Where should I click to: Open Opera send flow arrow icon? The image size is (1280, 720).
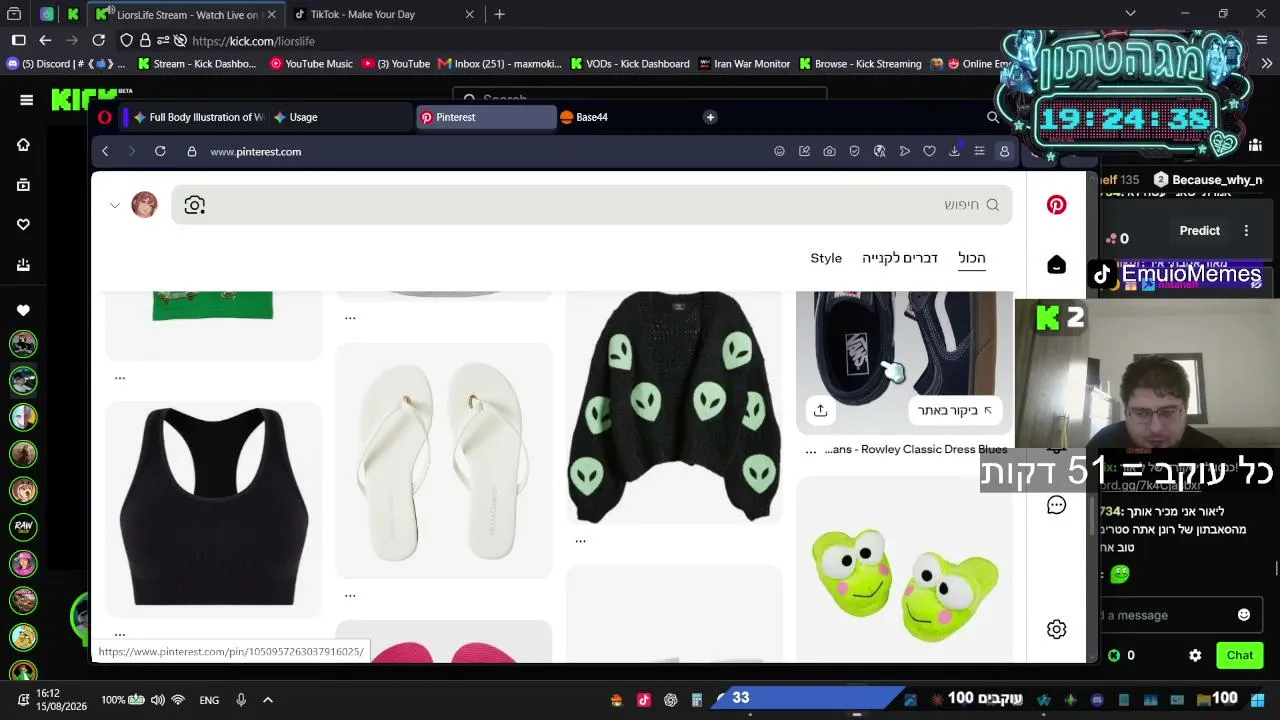[x=904, y=151]
